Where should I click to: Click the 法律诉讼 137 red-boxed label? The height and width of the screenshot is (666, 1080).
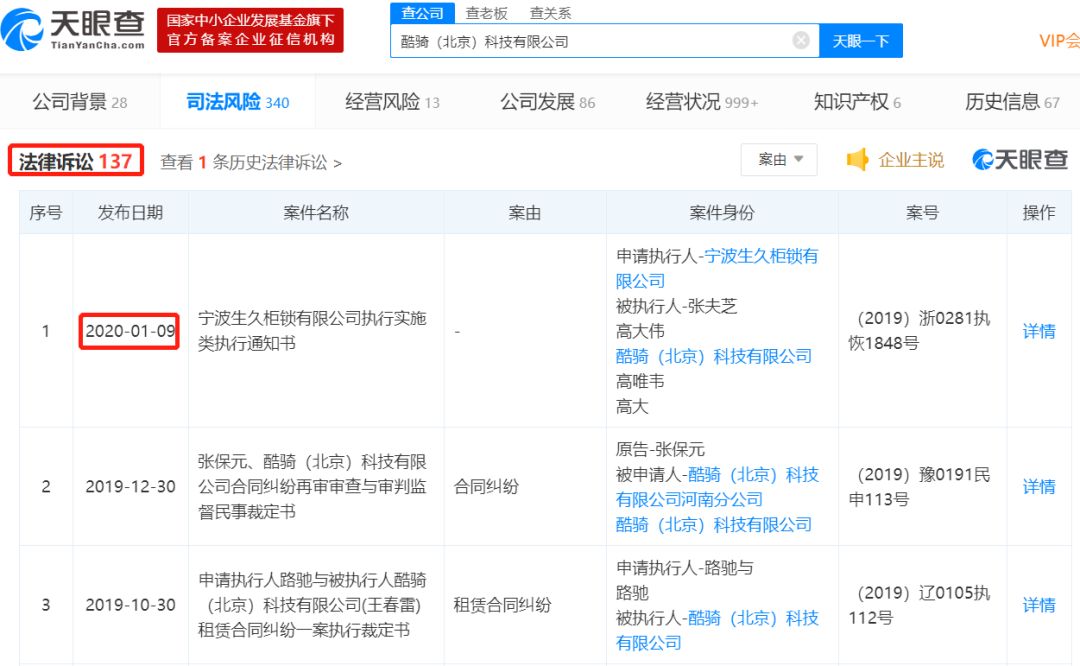coord(76,159)
